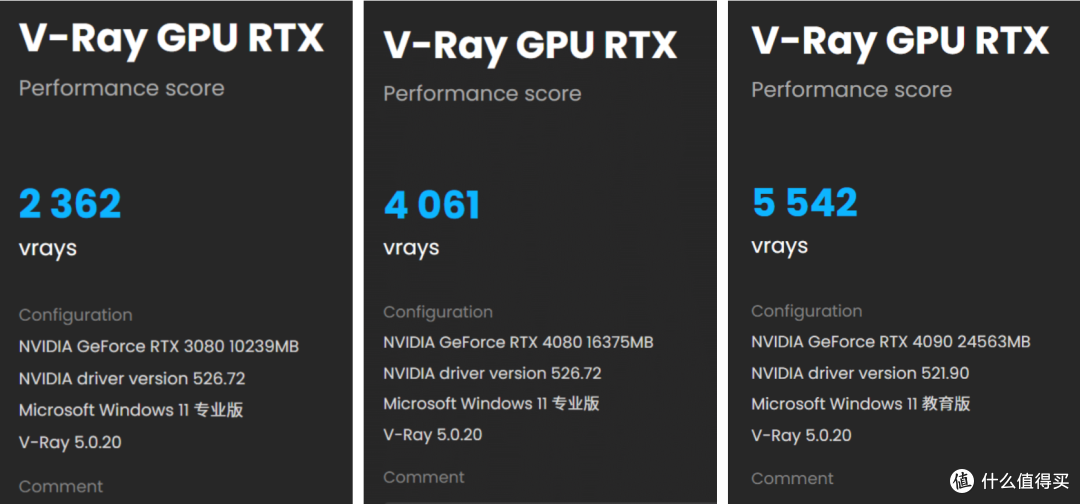The image size is (1080, 504).
Task: Click the first panel's V-Ray GPU RTX title
Action: [x=172, y=39]
